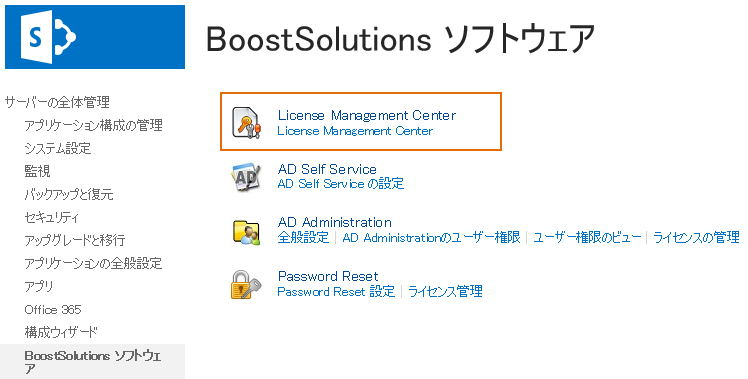Click the AD Self Service icon
The height and width of the screenshot is (379, 748).
(246, 177)
